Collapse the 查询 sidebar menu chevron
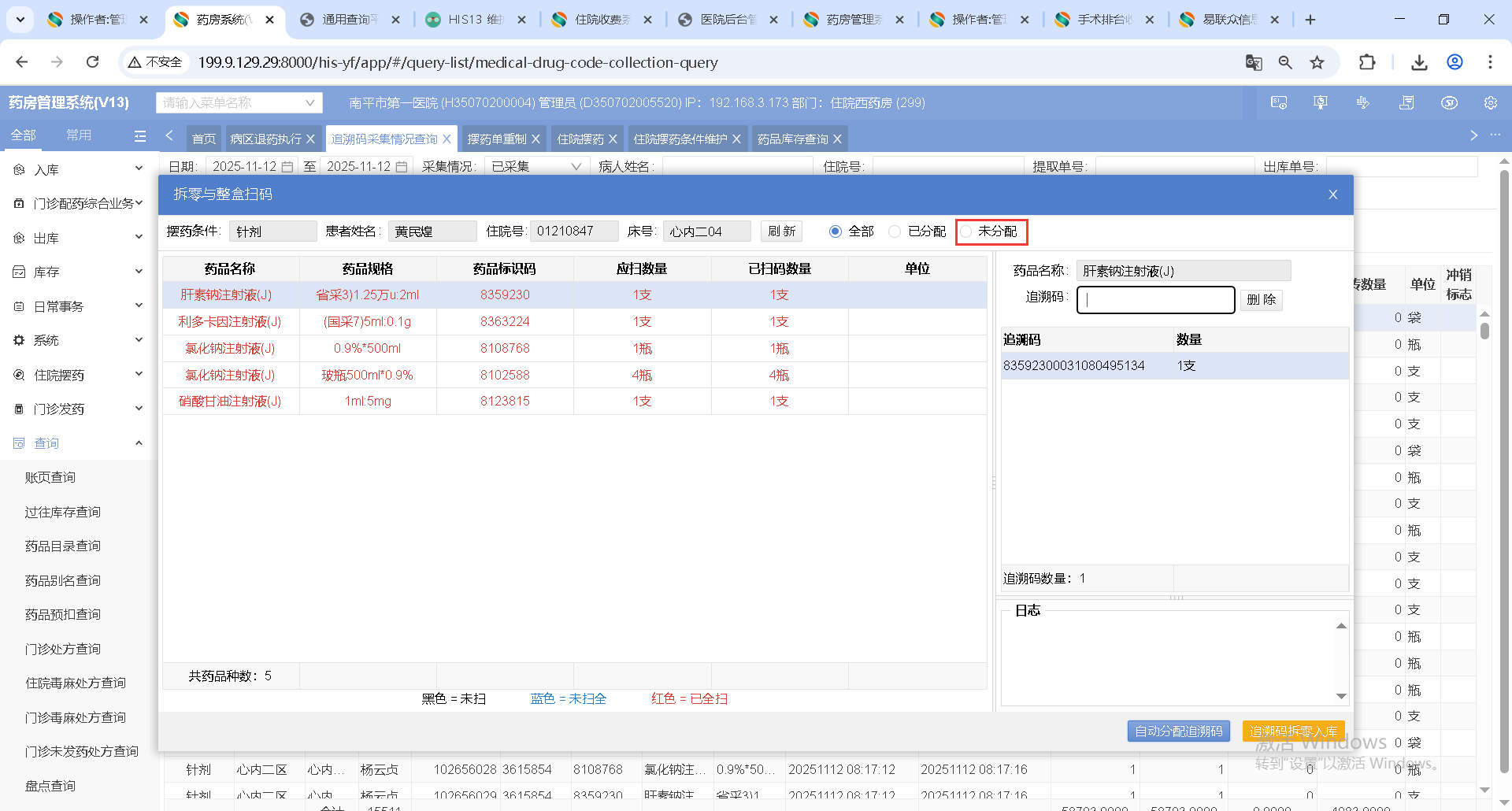This screenshot has height=811, width=1512. [x=139, y=443]
